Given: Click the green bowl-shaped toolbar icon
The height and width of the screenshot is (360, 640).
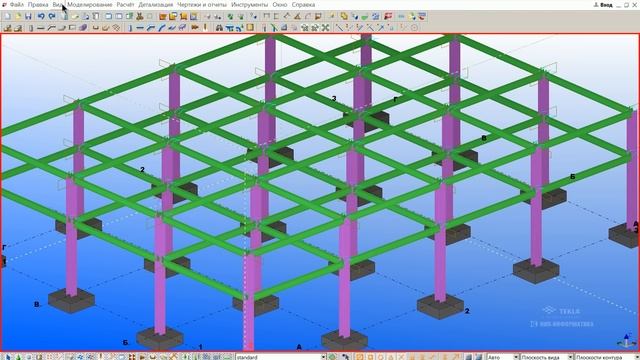Looking at the screenshot, I should pyautogui.click(x=364, y=17).
